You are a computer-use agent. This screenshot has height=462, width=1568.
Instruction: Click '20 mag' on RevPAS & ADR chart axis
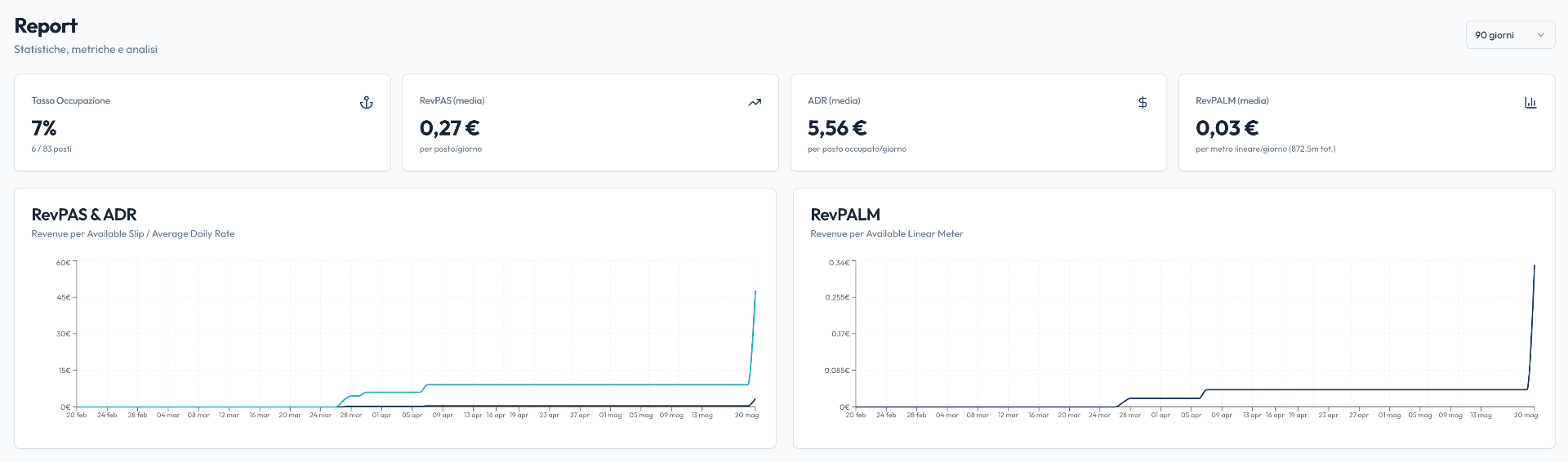coord(746,415)
